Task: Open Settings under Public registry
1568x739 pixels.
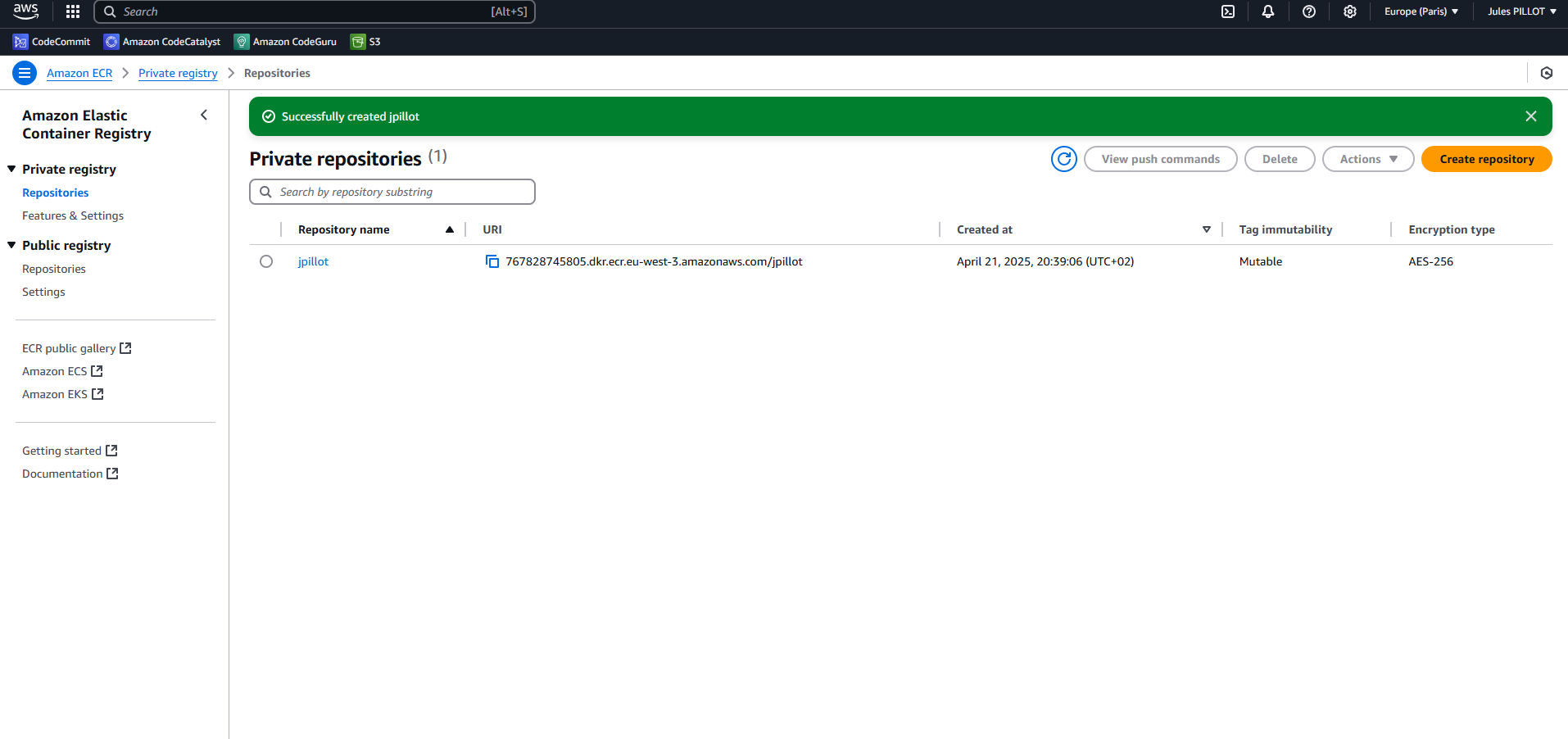Action: 43,292
